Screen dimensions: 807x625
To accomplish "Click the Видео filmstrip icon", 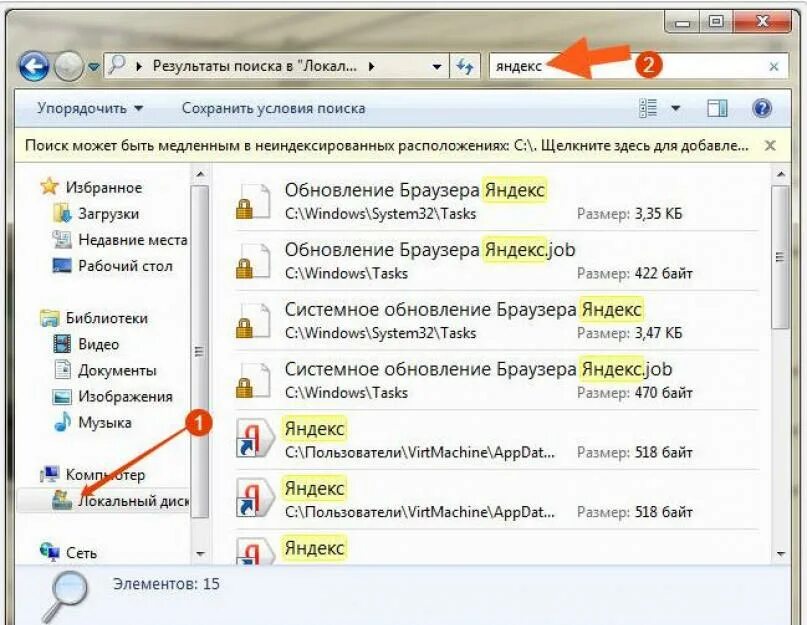I will pyautogui.click(x=62, y=344).
